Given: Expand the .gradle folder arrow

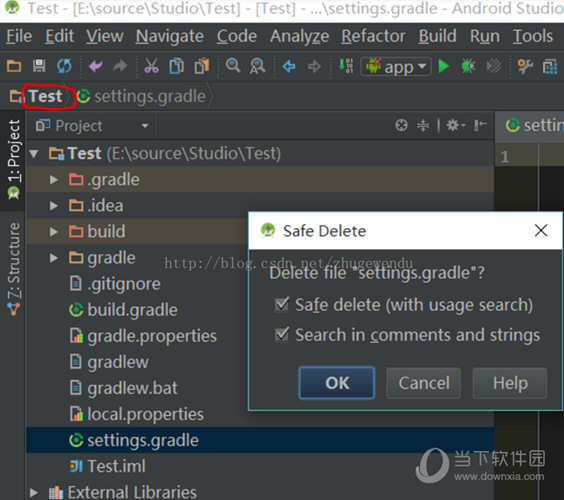Looking at the screenshot, I should click(x=54, y=179).
